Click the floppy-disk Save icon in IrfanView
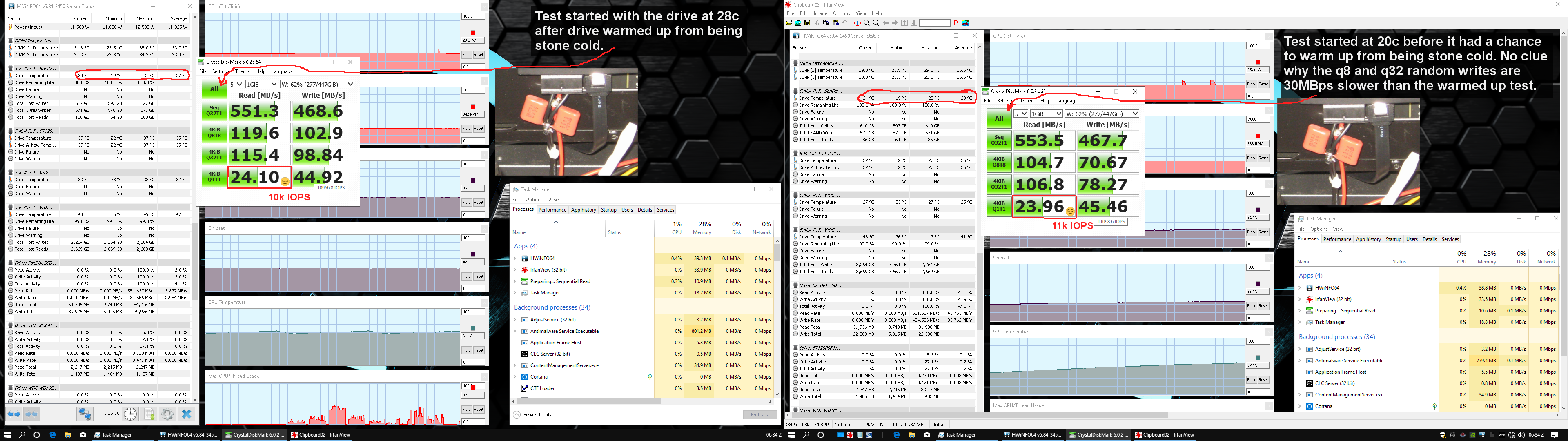The width and height of the screenshot is (1568, 441). point(807,22)
